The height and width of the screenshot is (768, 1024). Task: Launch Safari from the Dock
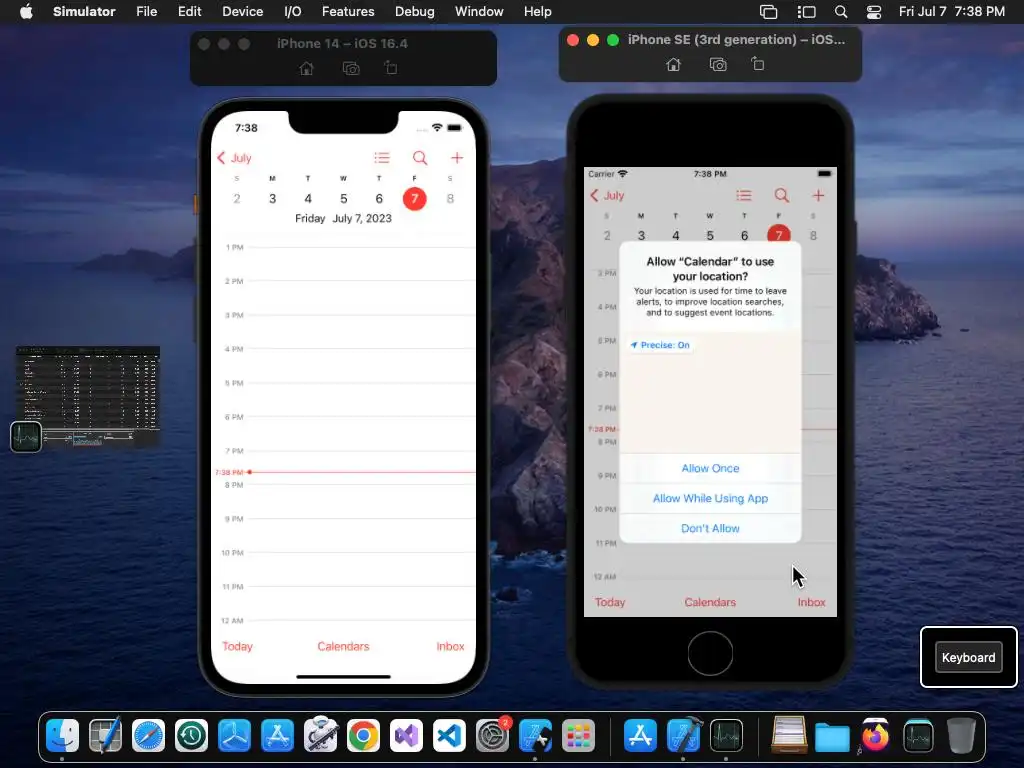pyautogui.click(x=148, y=736)
